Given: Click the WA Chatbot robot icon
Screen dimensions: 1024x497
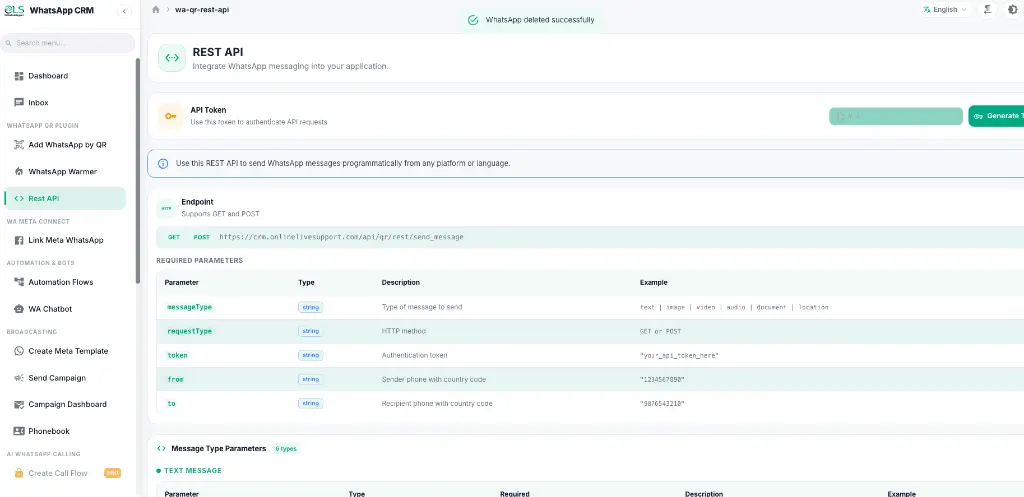Looking at the screenshot, I should click(19, 309).
